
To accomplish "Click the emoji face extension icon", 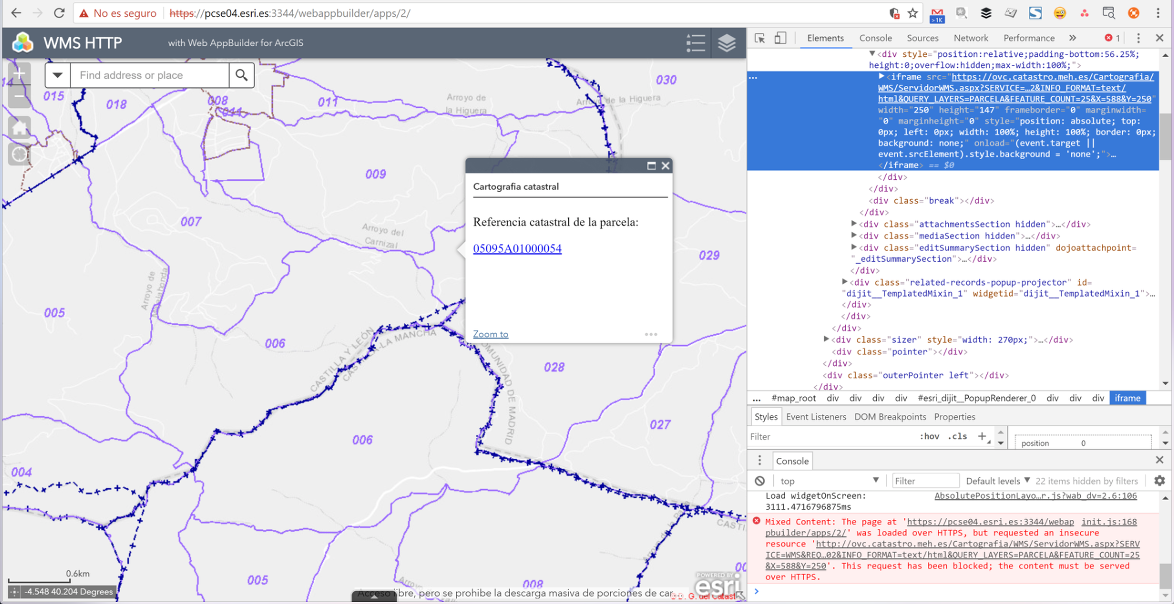I will (1059, 13).
